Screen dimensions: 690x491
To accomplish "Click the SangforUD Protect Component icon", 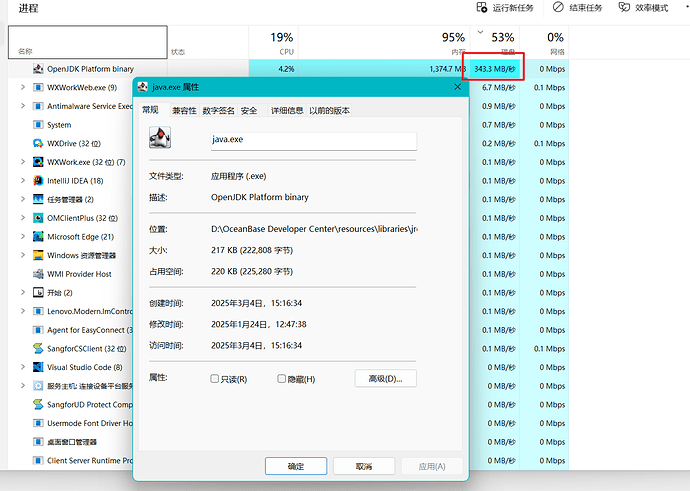I will pos(38,404).
